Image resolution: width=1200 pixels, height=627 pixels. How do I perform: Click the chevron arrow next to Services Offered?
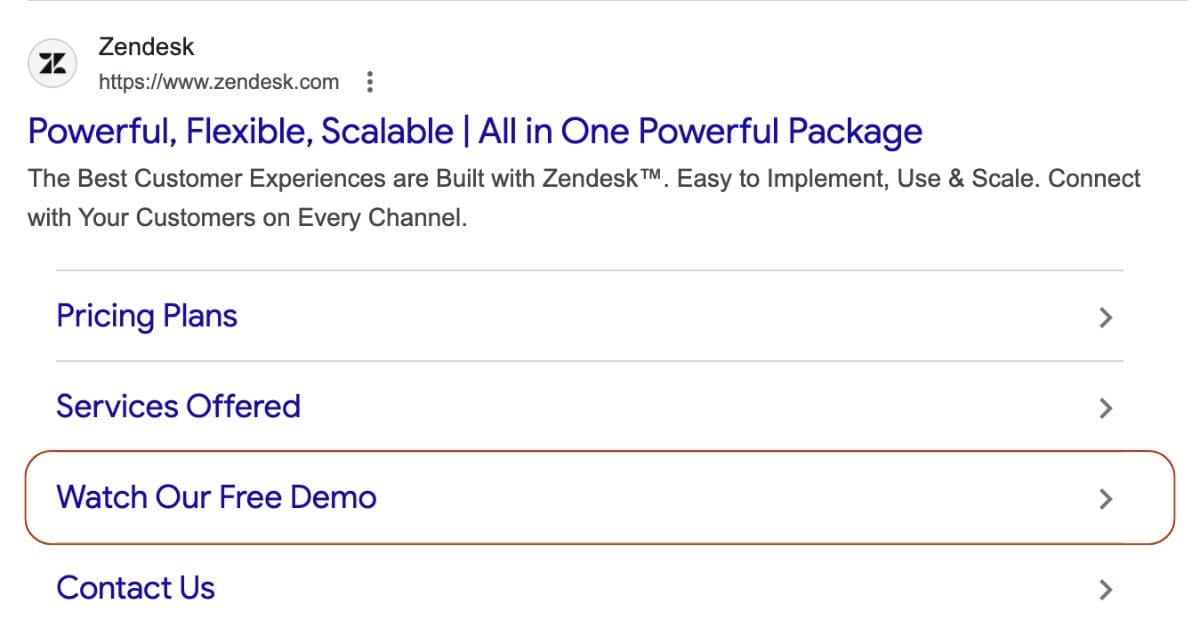coord(1105,408)
